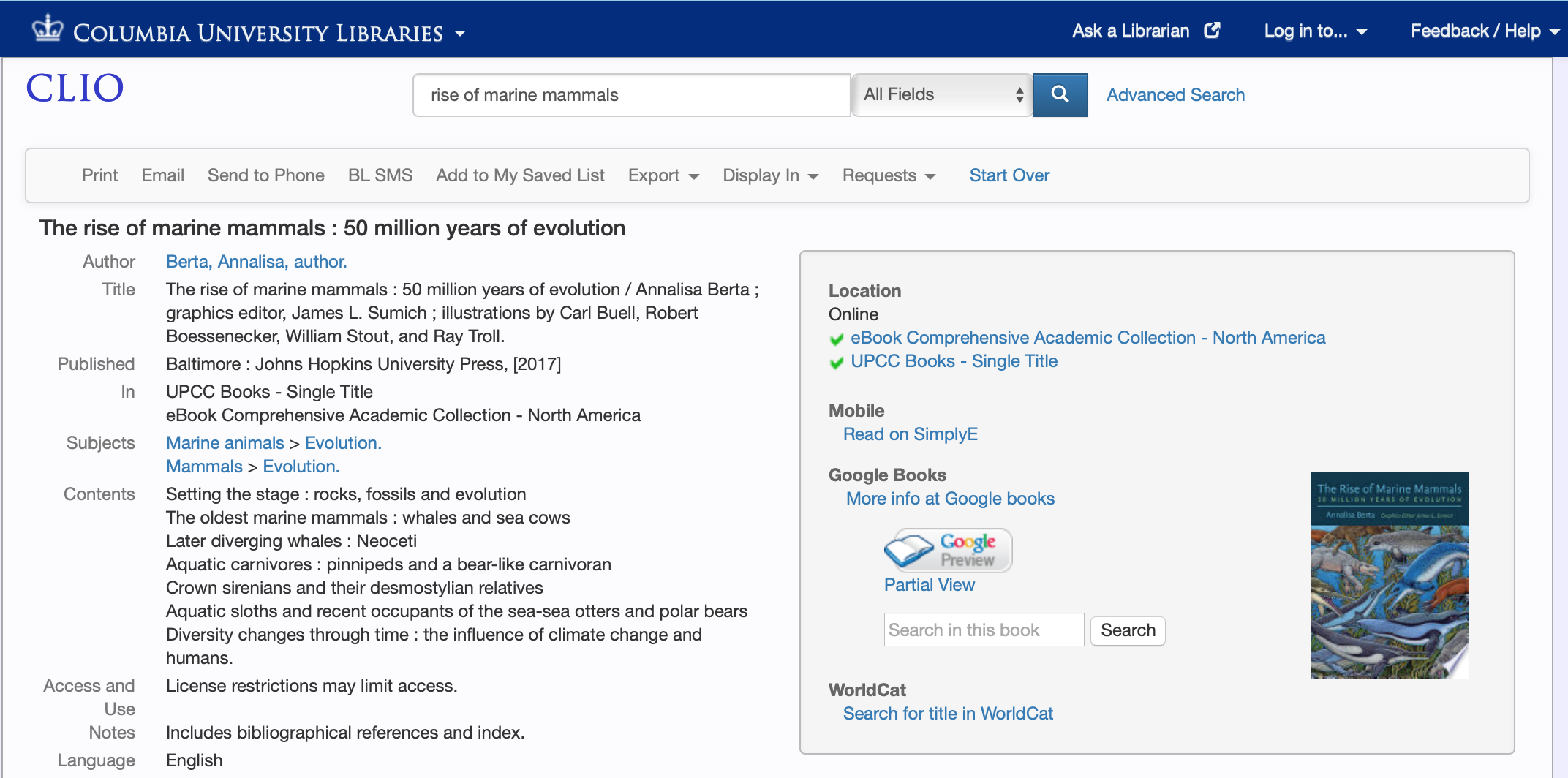Click the magnifying glass search button
This screenshot has height=778, width=1568.
(1060, 94)
